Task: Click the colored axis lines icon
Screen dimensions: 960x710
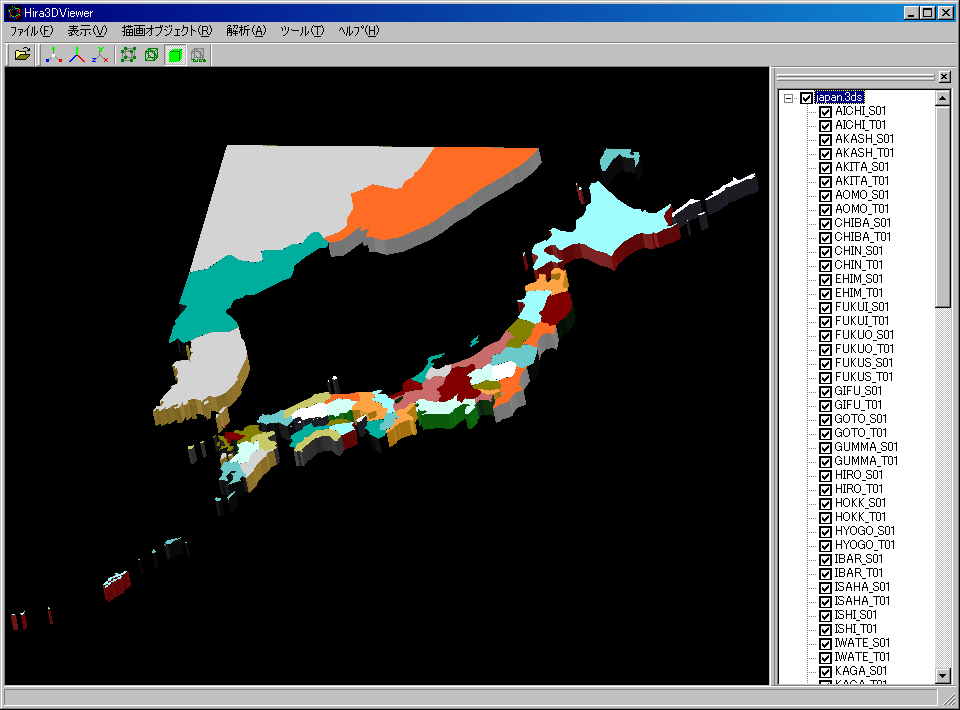Action: pyautogui.click(x=77, y=55)
